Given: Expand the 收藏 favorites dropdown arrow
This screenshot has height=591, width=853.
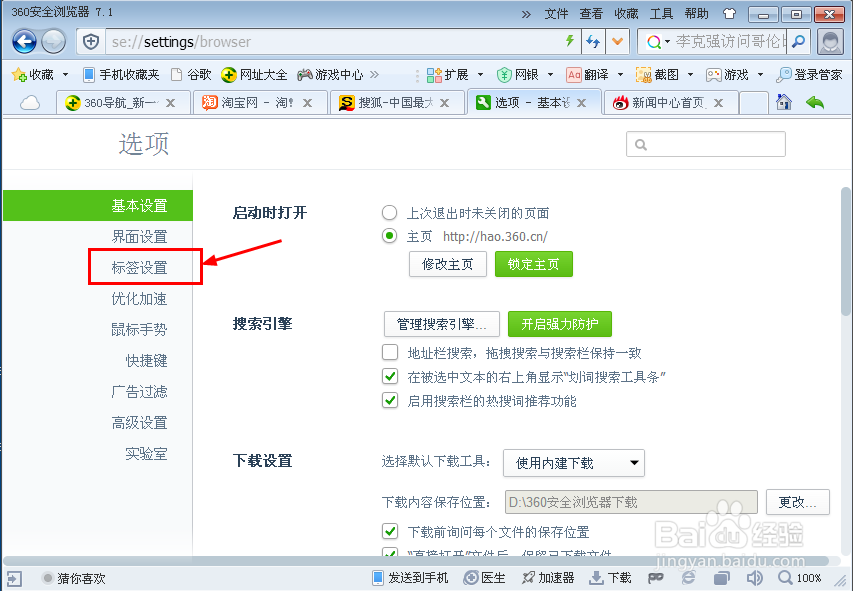Looking at the screenshot, I should [x=65, y=75].
